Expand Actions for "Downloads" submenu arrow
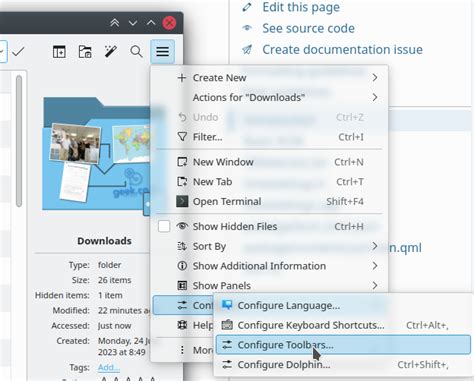This screenshot has height=381, width=474. click(375, 97)
